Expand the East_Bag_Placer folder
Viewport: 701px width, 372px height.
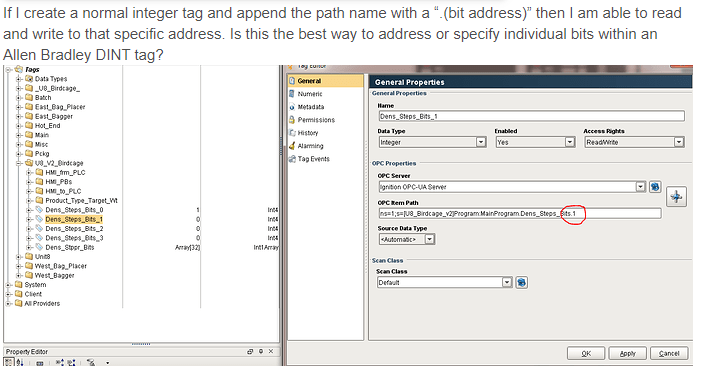[x=19, y=107]
